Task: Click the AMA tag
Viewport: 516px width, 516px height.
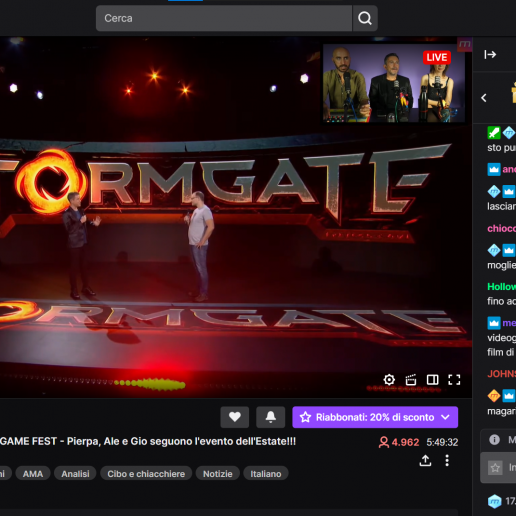Action: (x=33, y=474)
